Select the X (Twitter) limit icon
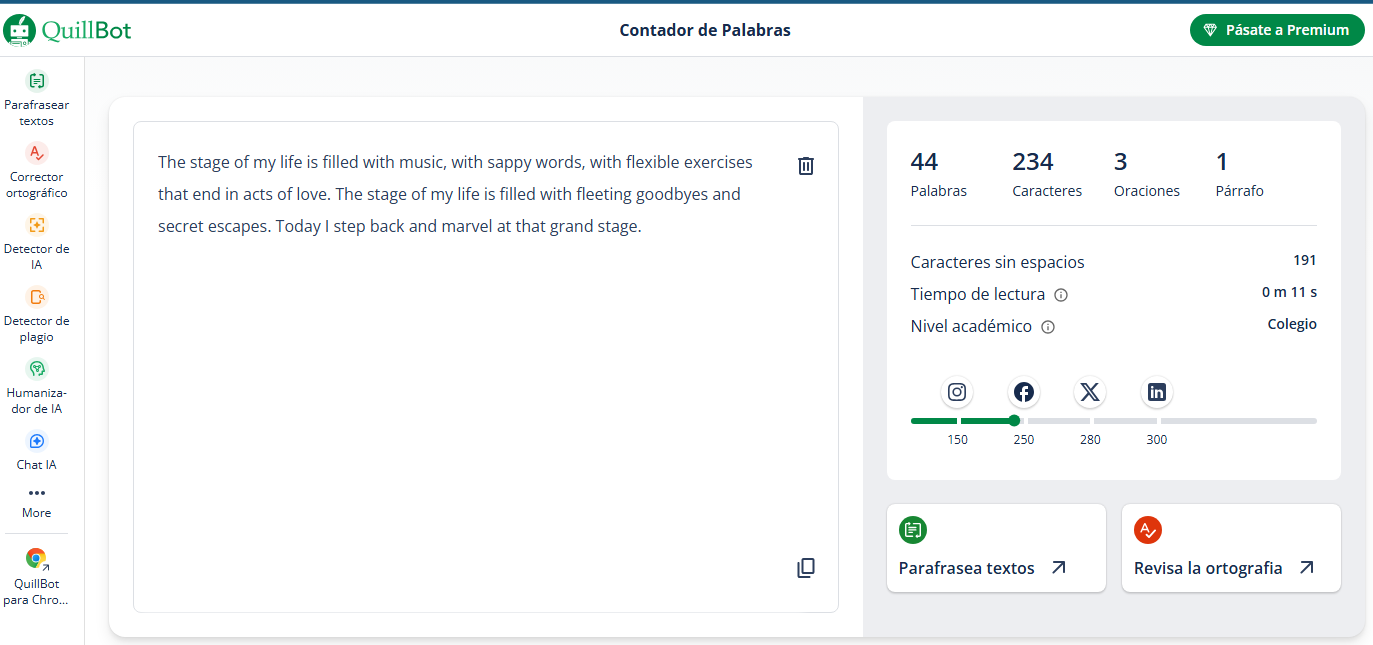The height and width of the screenshot is (645, 1373). coord(1090,392)
